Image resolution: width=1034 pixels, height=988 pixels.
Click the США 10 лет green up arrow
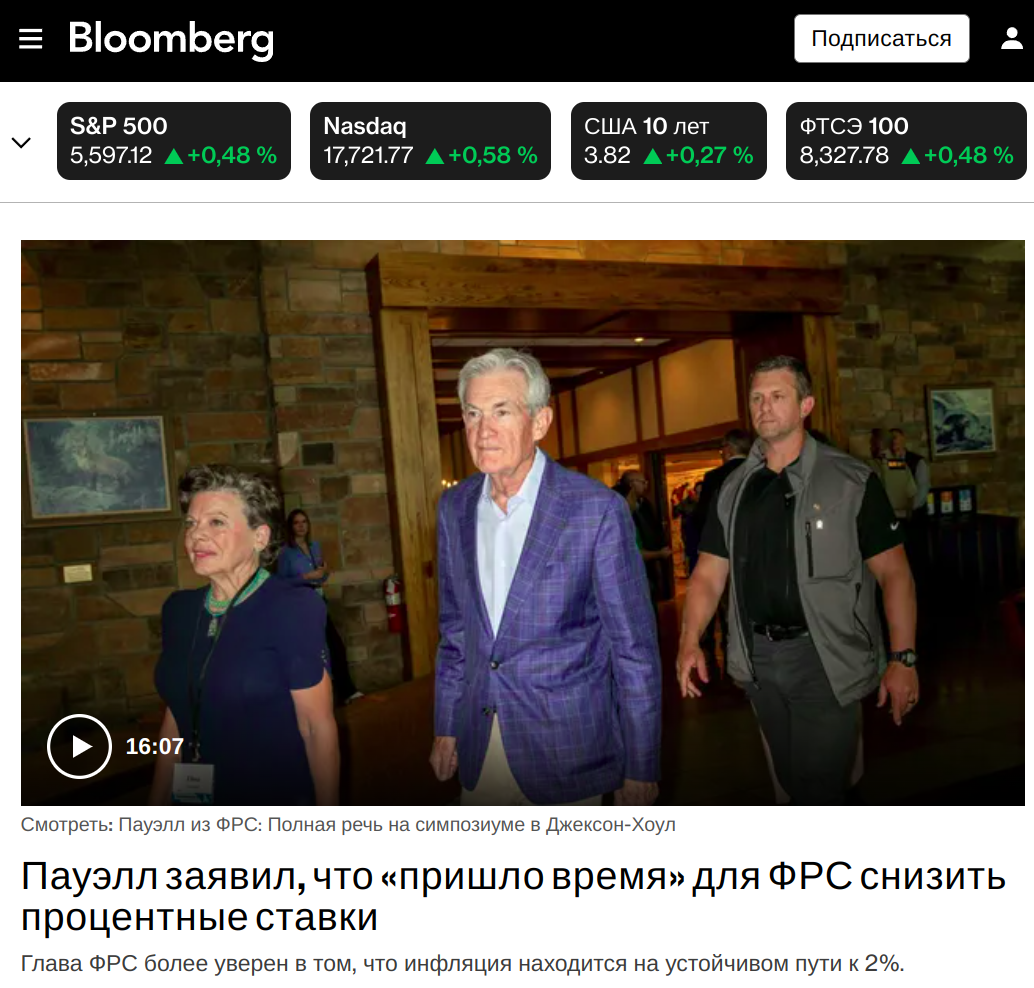tap(653, 156)
